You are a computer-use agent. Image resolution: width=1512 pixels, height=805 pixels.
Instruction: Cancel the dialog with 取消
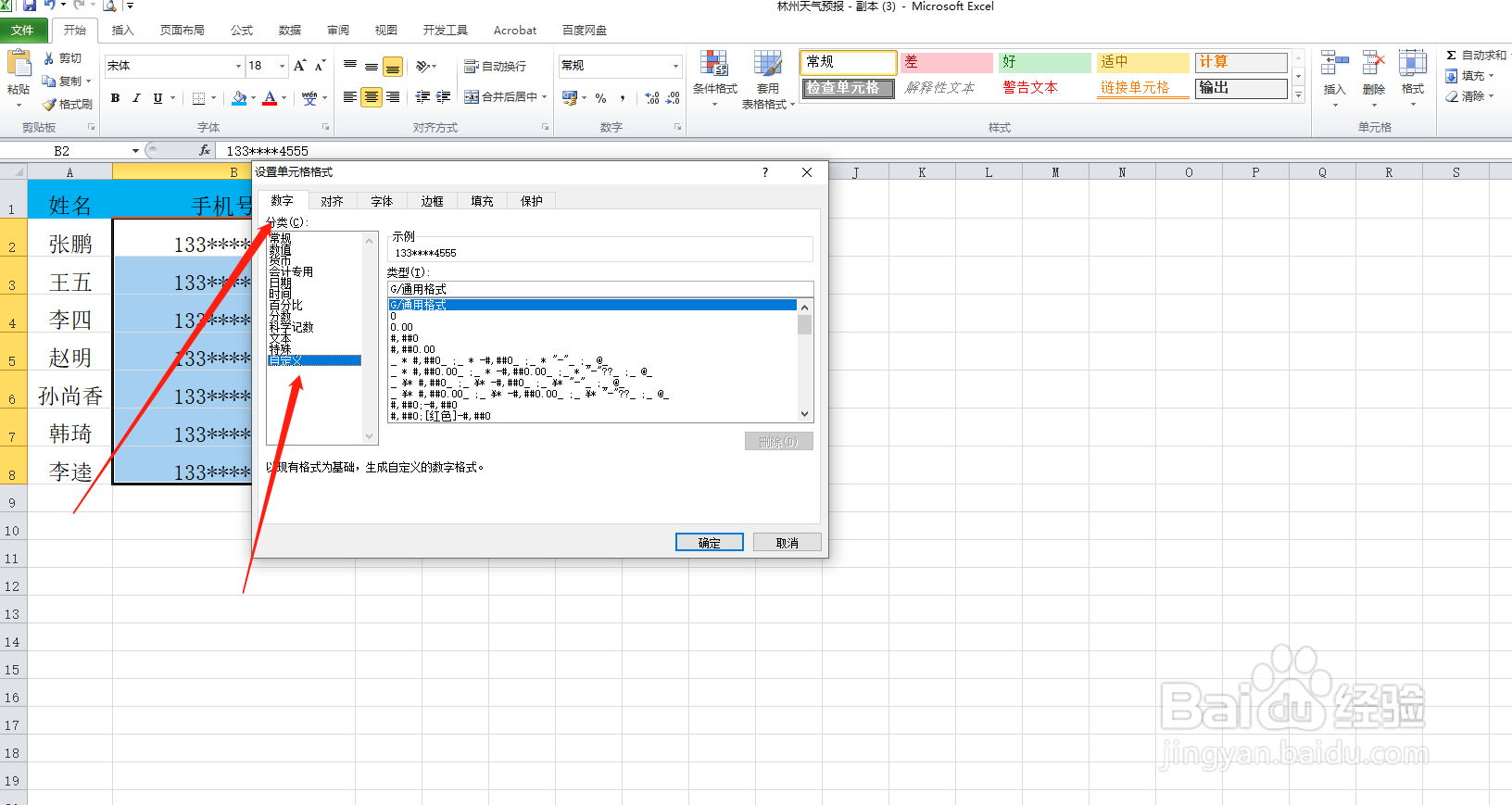pos(787,543)
